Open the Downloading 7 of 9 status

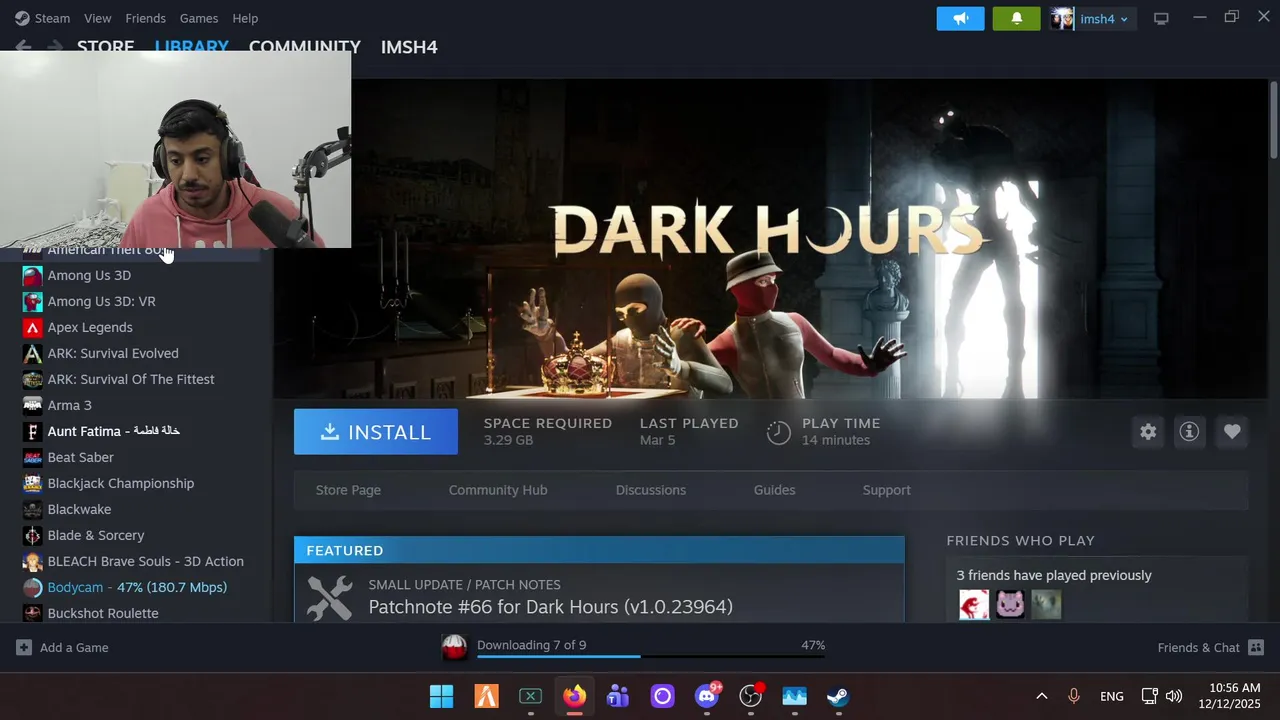pos(531,645)
